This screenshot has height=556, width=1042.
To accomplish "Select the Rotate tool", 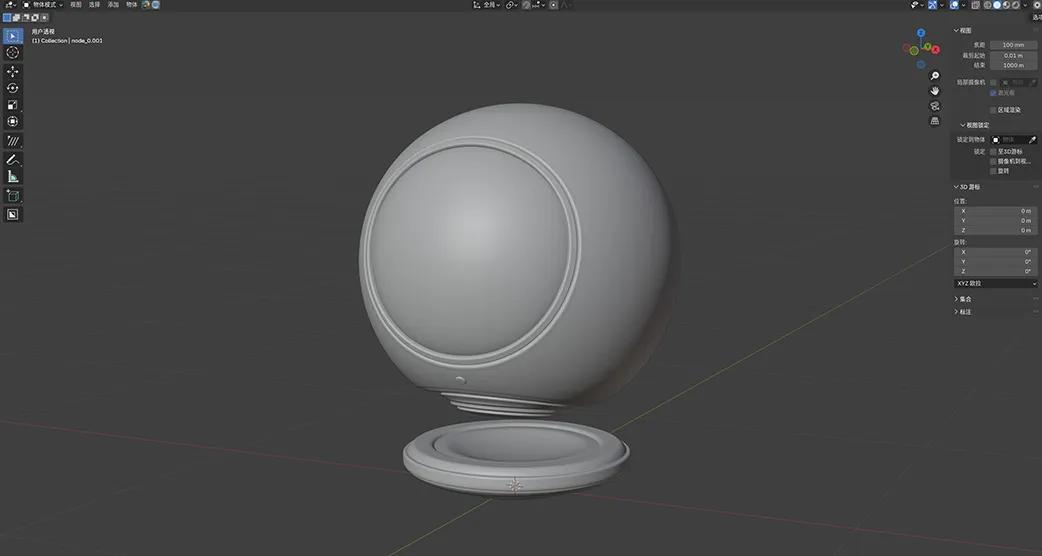I will 13,88.
